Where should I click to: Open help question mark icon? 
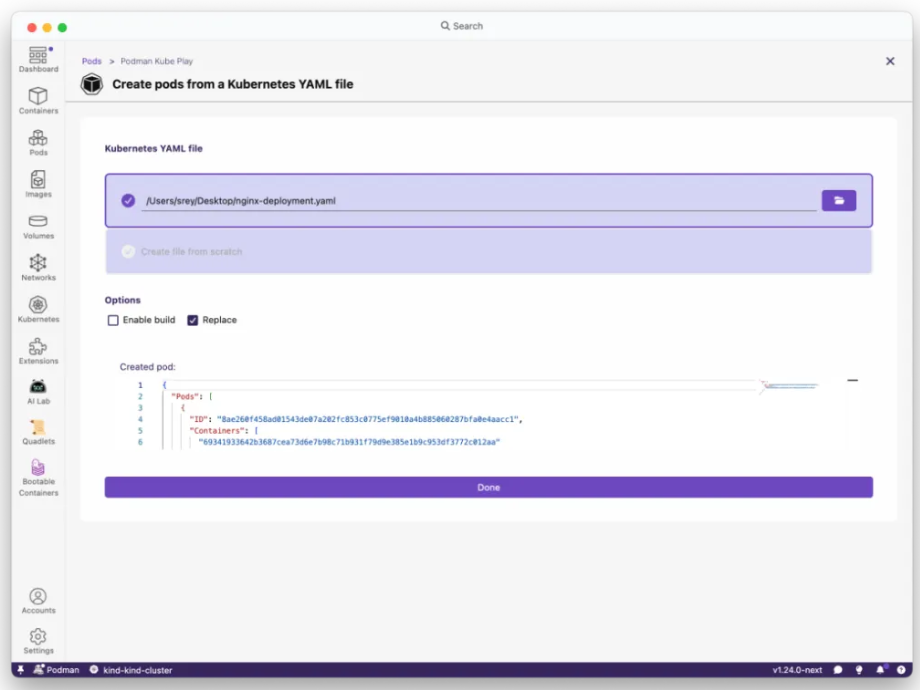[x=901, y=669]
